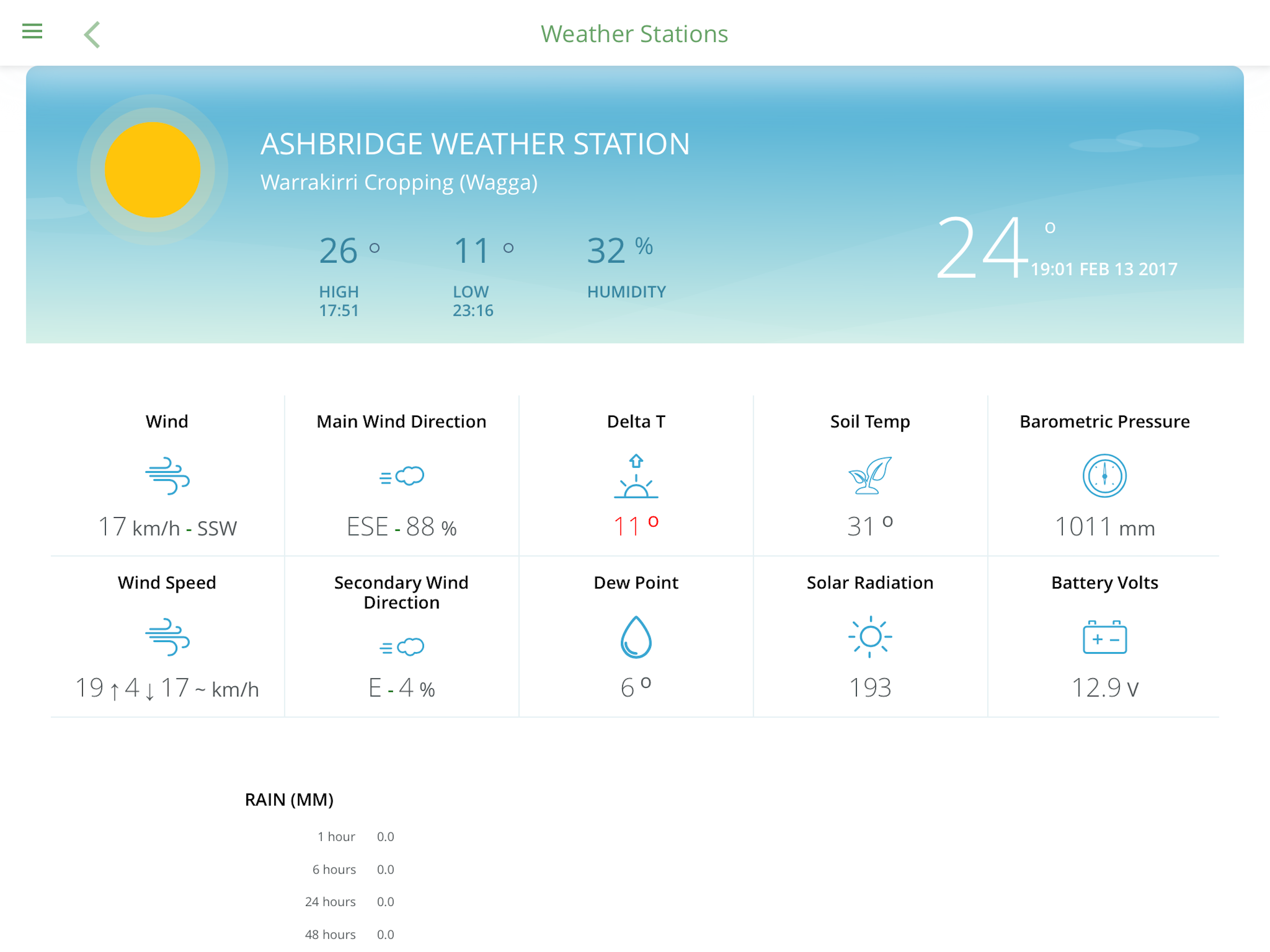Click the RAIN (MM) heading
This screenshot has height=952, width=1270.
[x=289, y=800]
